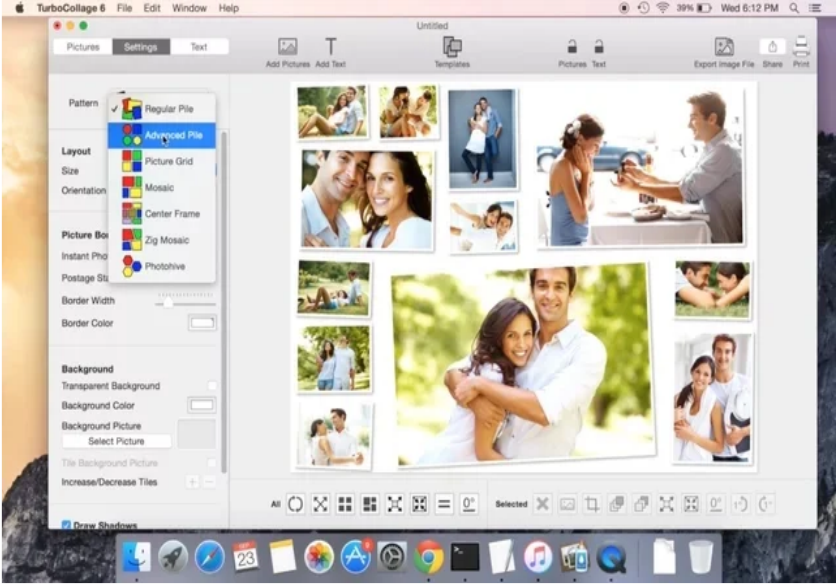This screenshot has height=584, width=836.
Task: Click the Select Picture button
Action: 116,441
